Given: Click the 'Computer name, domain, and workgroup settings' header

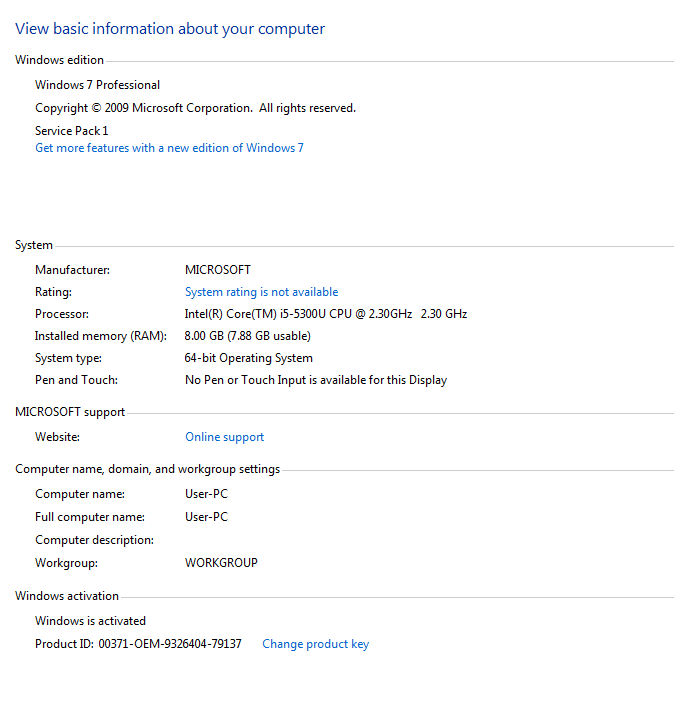Looking at the screenshot, I should 147,469.
